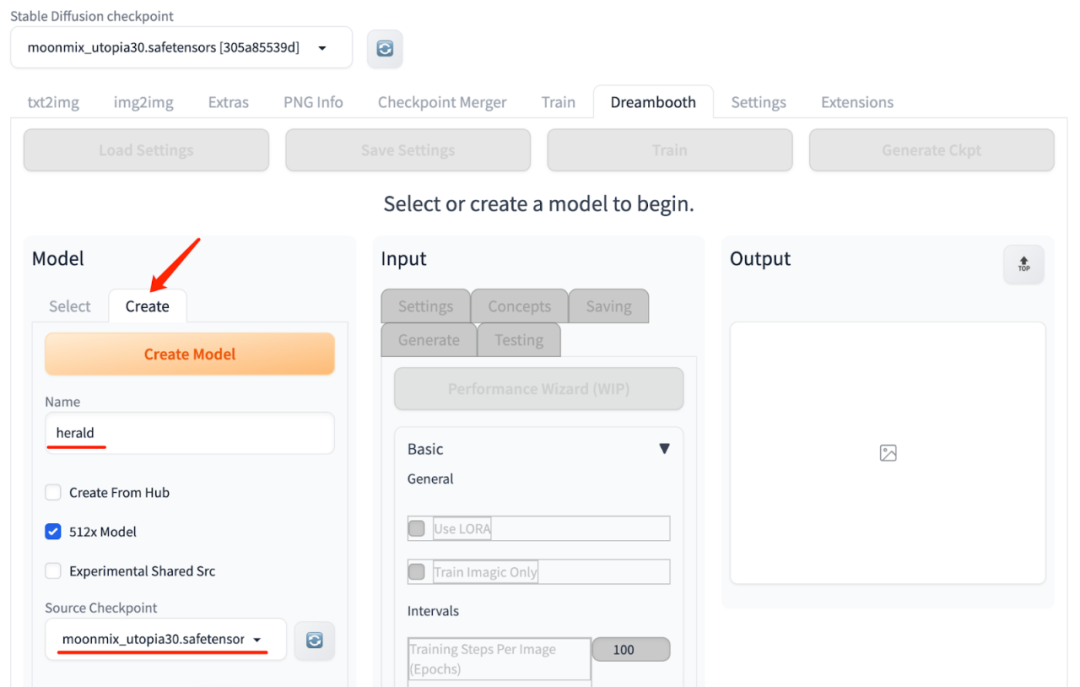Open the Input Settings tab
The height and width of the screenshot is (687, 1080).
tap(425, 306)
